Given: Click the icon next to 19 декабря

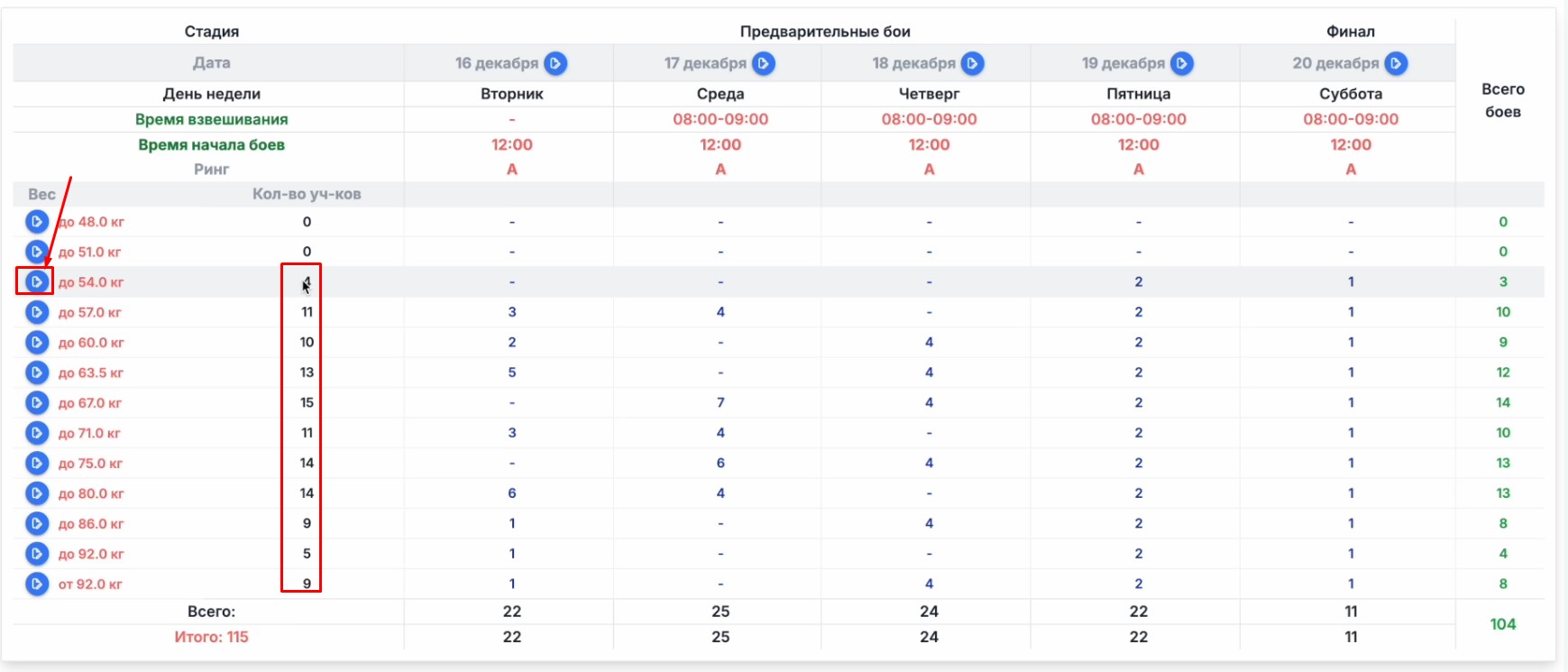Looking at the screenshot, I should pos(1182,63).
